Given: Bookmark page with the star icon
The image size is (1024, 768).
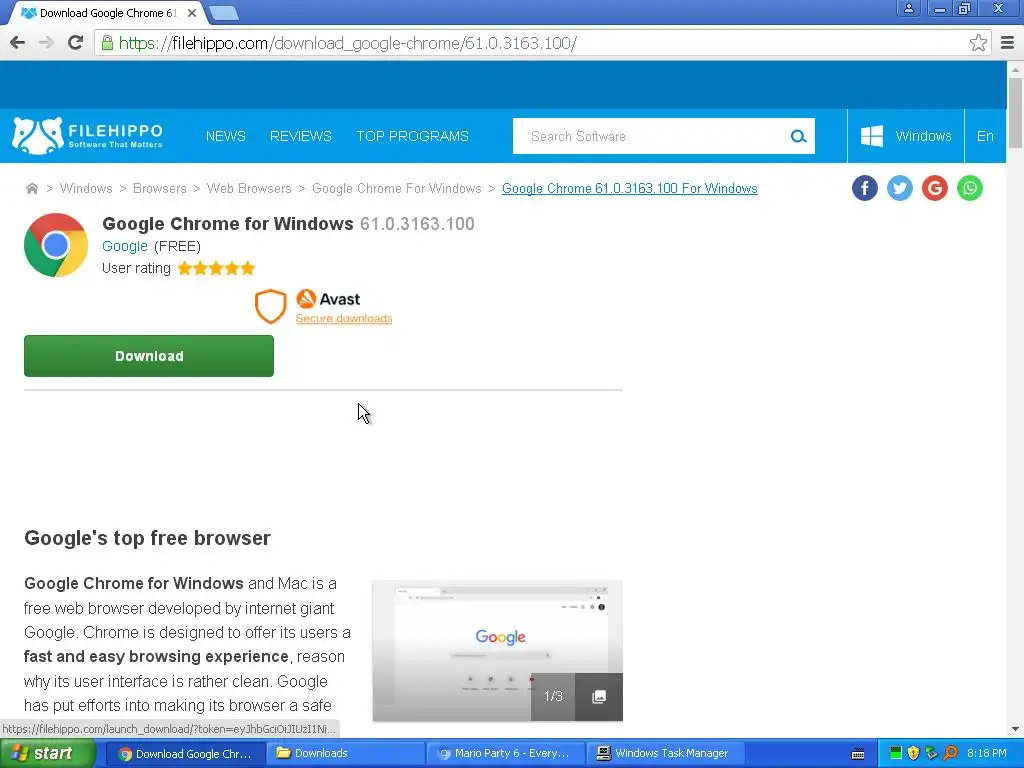Looking at the screenshot, I should tap(978, 43).
